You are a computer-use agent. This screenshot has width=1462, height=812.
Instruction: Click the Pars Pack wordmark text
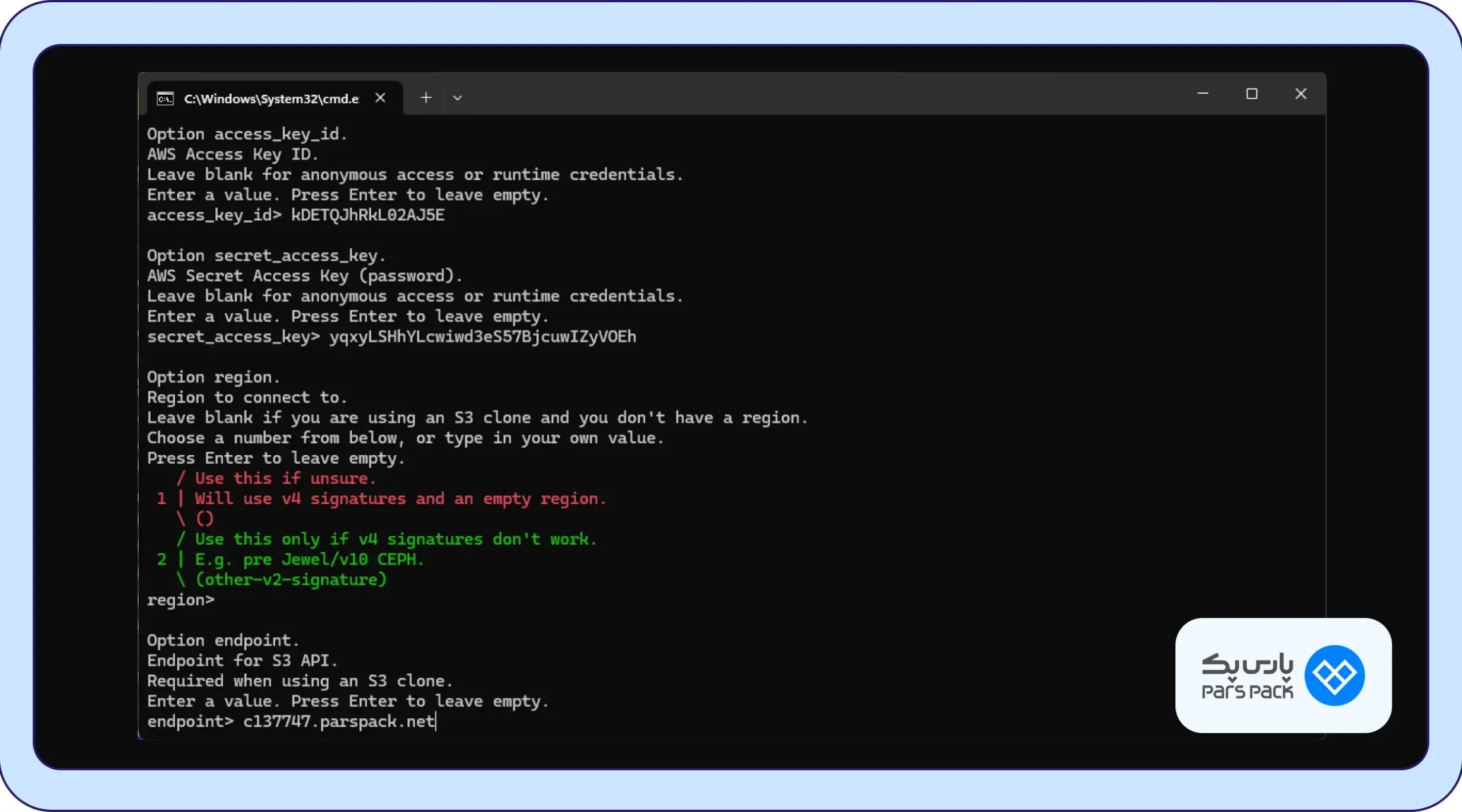click(1247, 677)
